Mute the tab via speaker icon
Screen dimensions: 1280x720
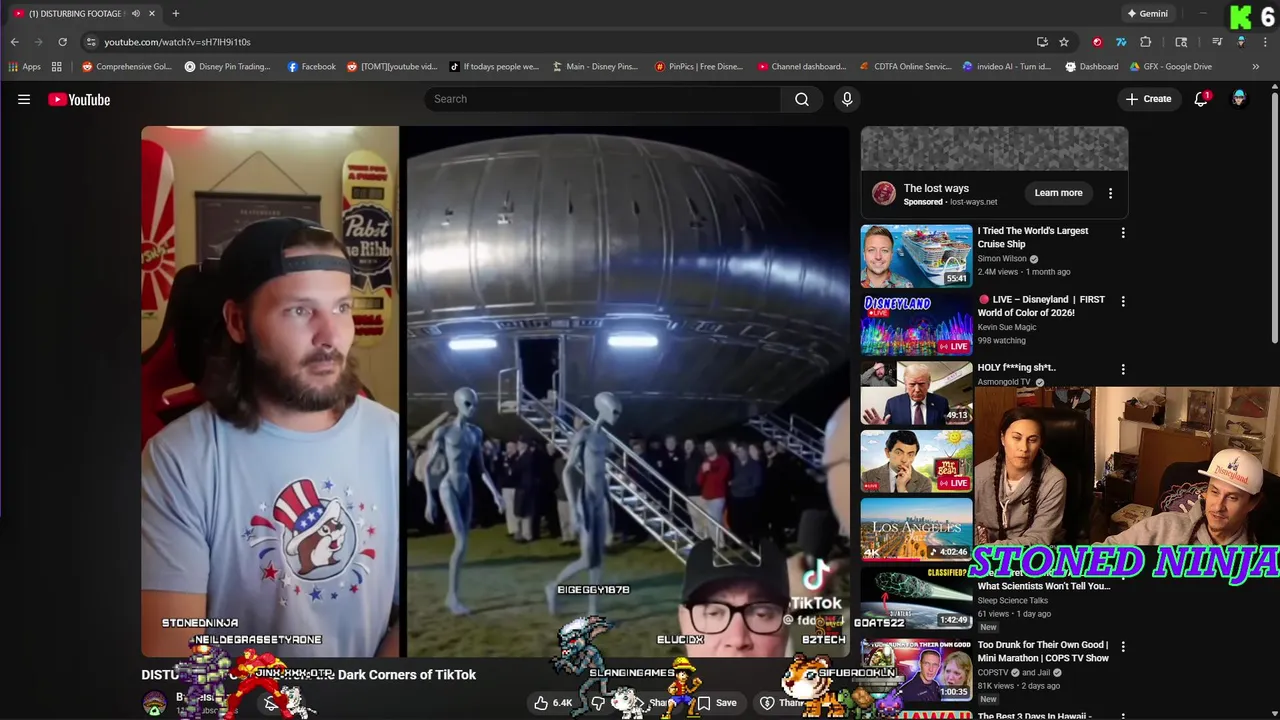[x=136, y=14]
